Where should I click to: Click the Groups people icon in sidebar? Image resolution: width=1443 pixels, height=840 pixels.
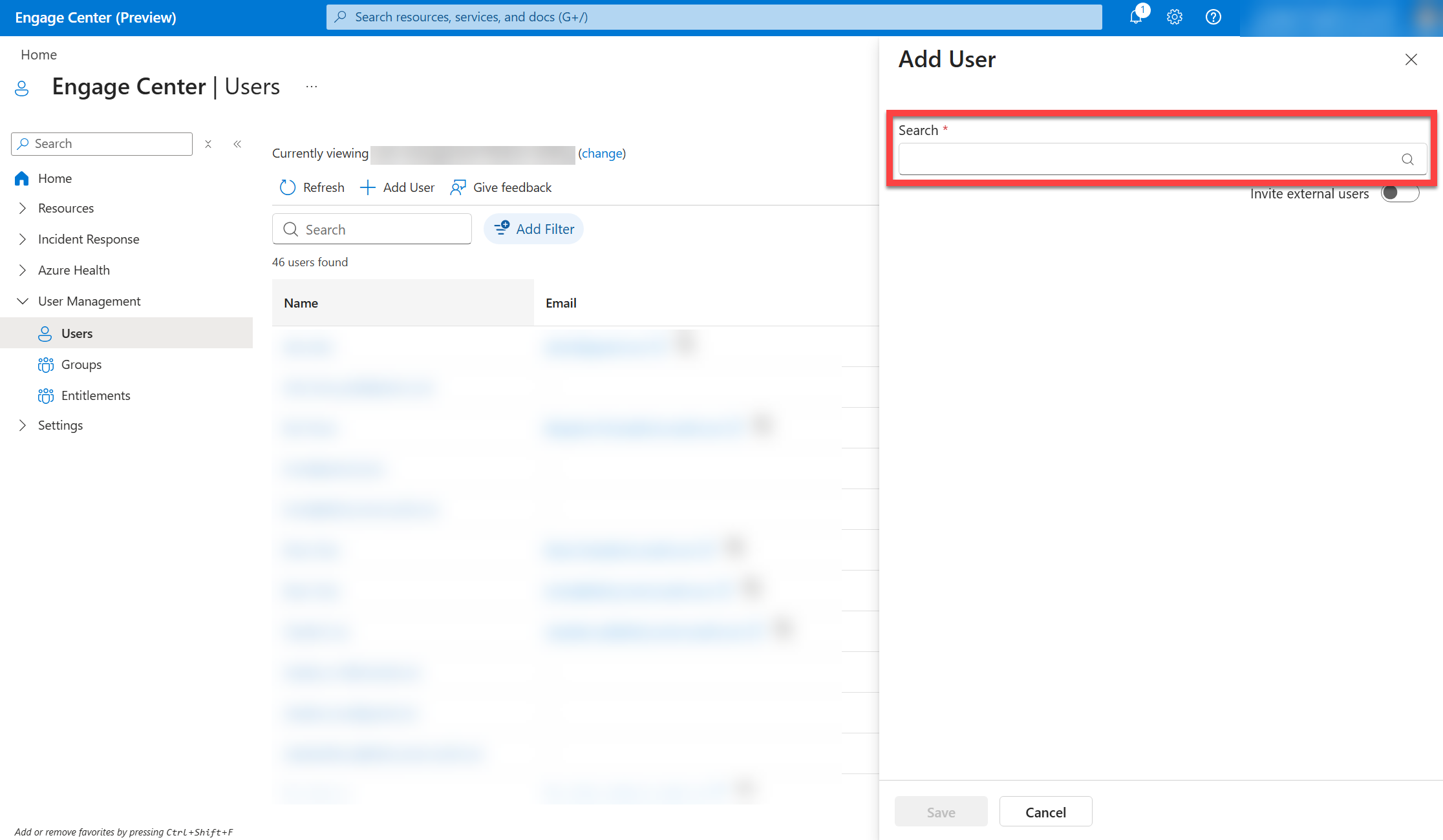tap(45, 364)
